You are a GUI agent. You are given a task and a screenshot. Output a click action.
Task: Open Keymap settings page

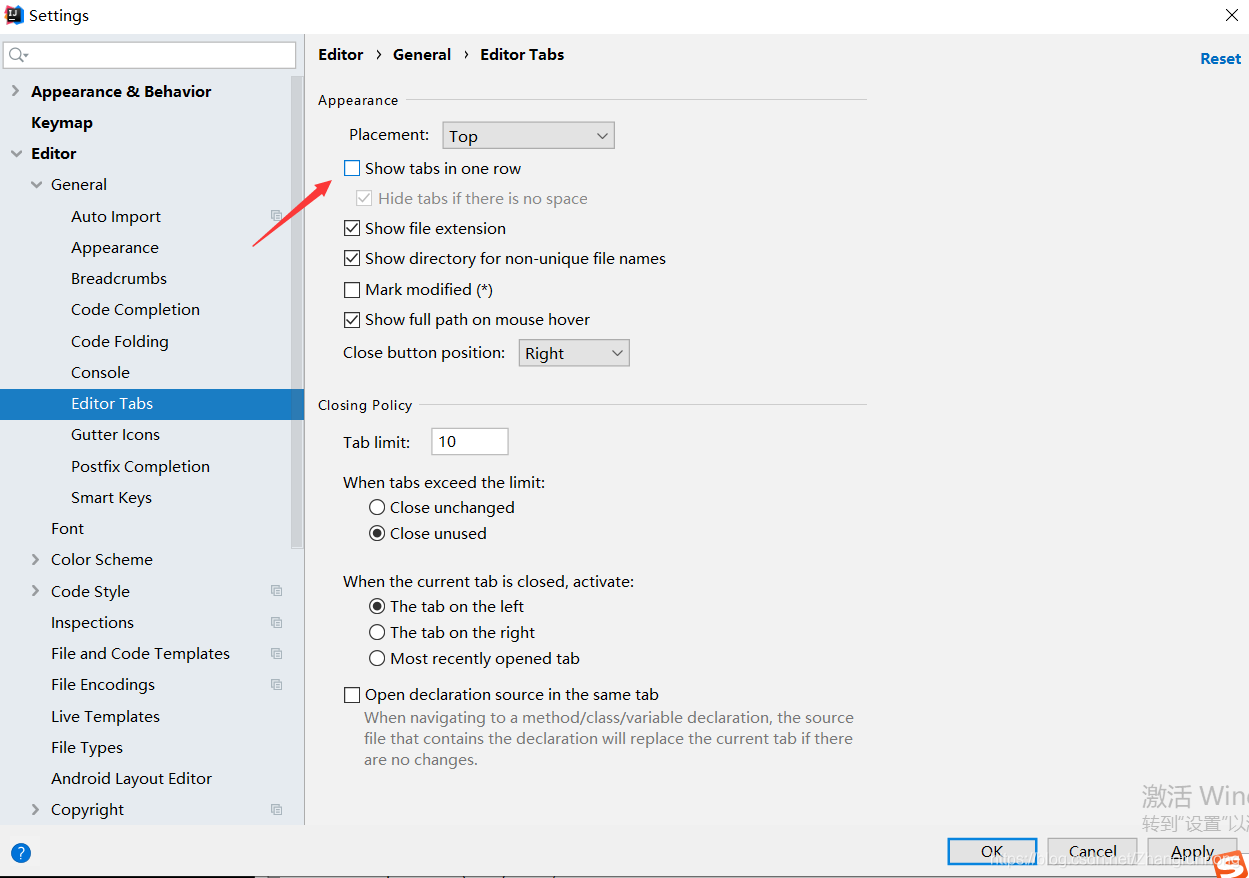pos(62,122)
